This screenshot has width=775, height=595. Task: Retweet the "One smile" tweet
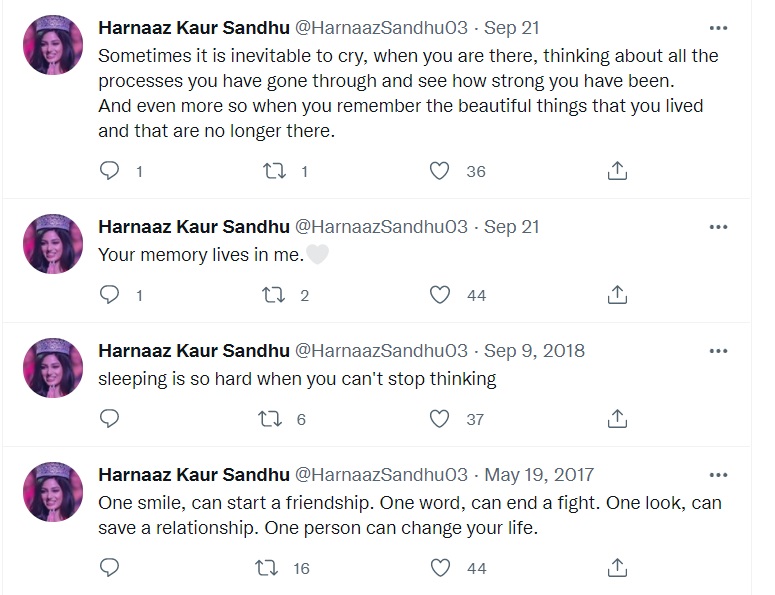[x=269, y=567]
